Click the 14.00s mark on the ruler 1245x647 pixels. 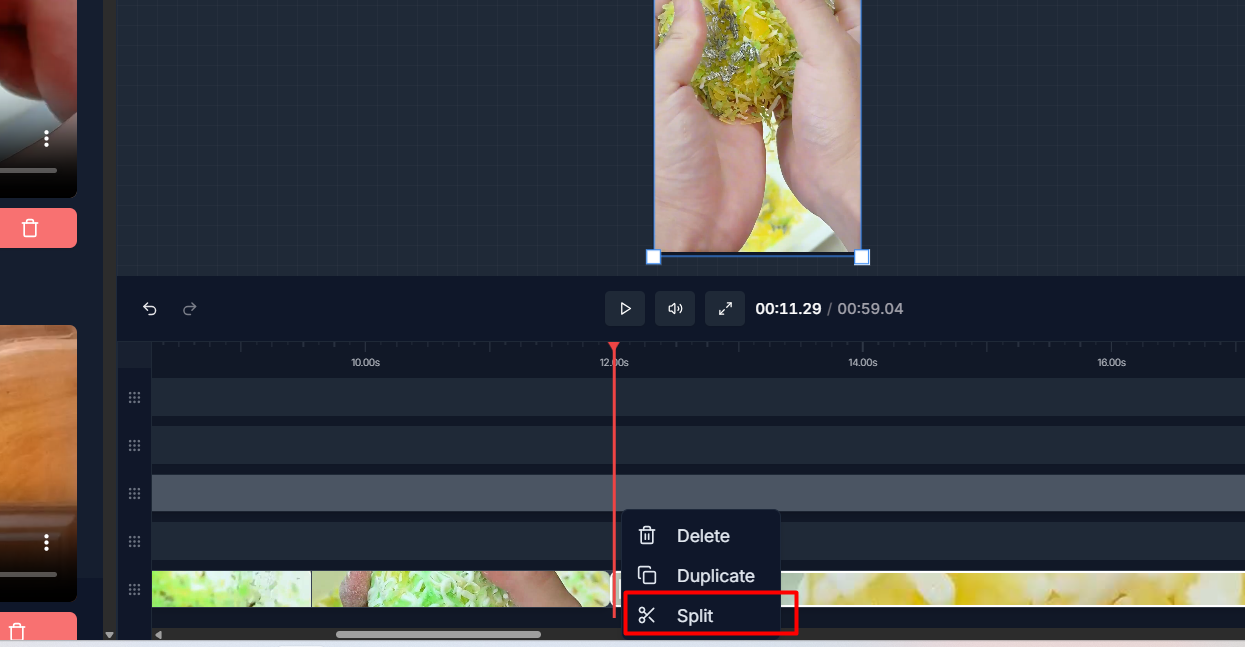pos(862,362)
